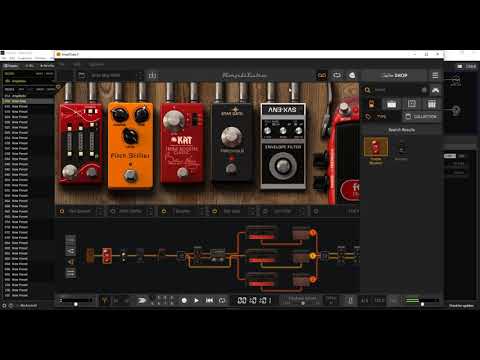Select the top amp block in signal chain

tap(262, 233)
